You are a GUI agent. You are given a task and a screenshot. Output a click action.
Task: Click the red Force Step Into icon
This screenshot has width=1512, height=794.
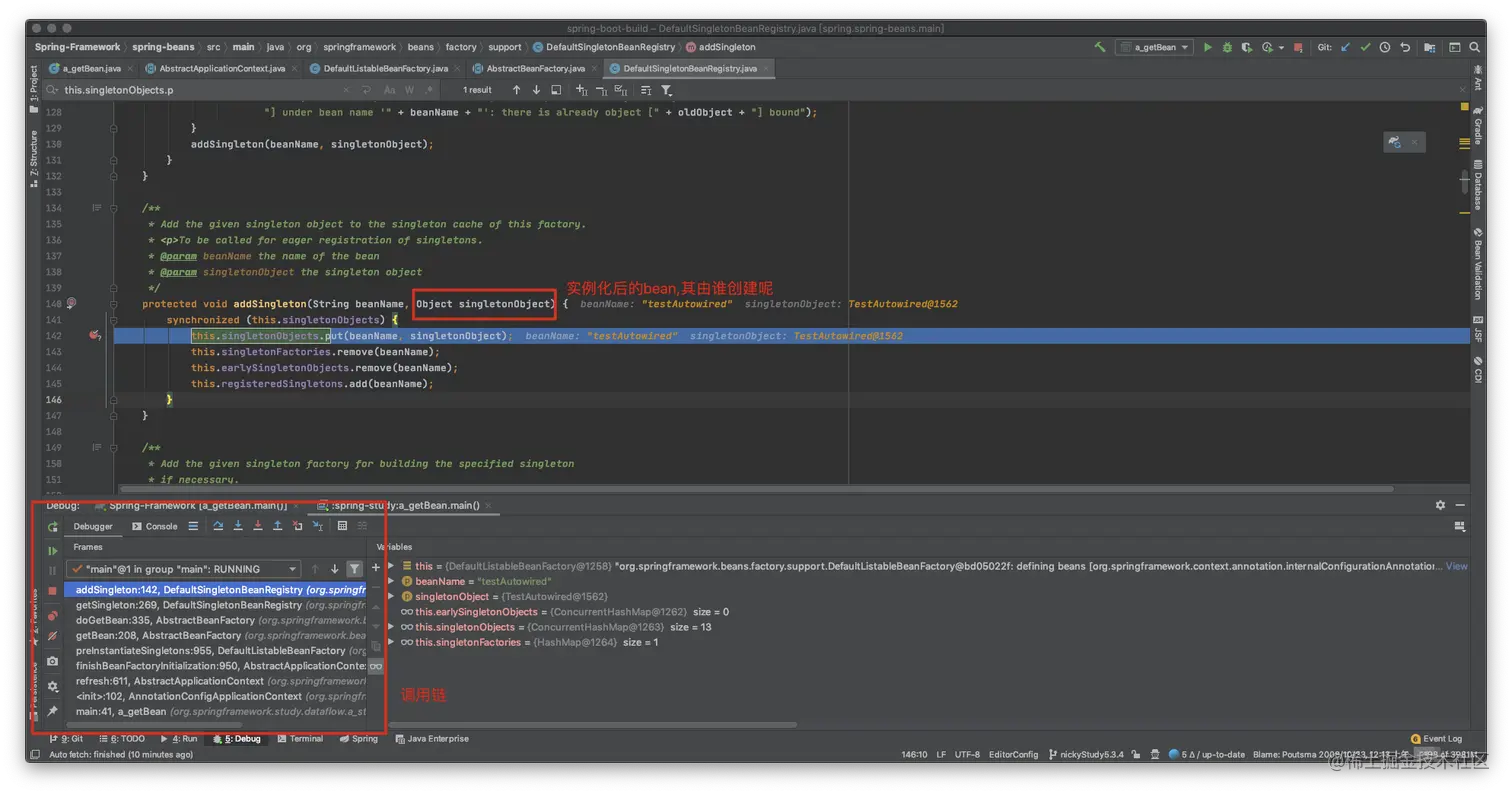pyautogui.click(x=258, y=526)
